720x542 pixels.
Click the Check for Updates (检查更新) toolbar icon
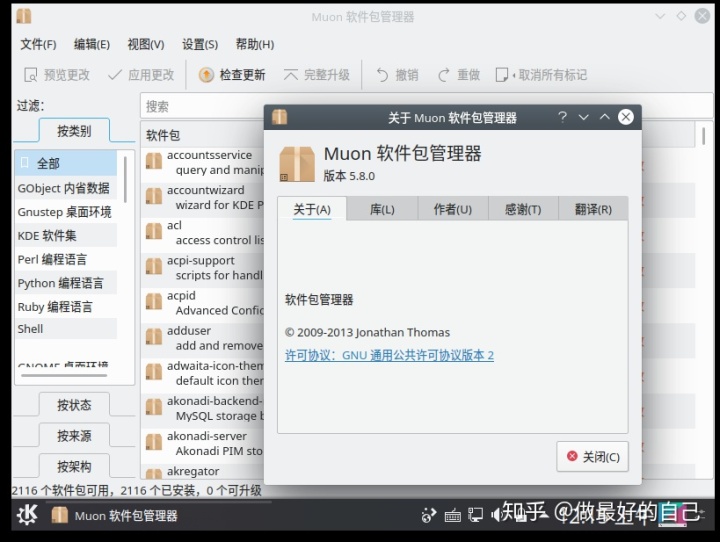tap(206, 74)
